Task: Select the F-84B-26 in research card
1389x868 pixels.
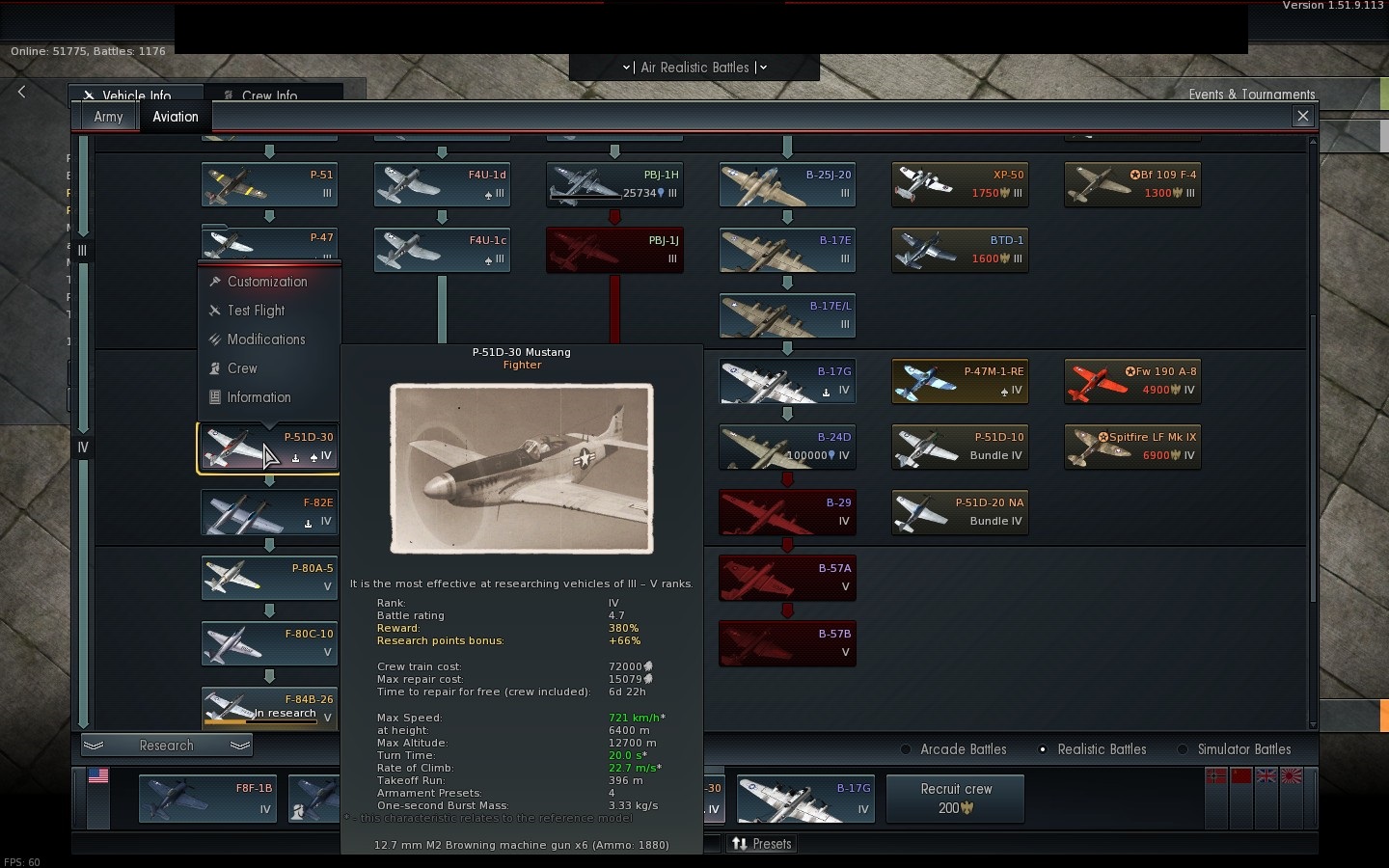Action: tap(269, 708)
